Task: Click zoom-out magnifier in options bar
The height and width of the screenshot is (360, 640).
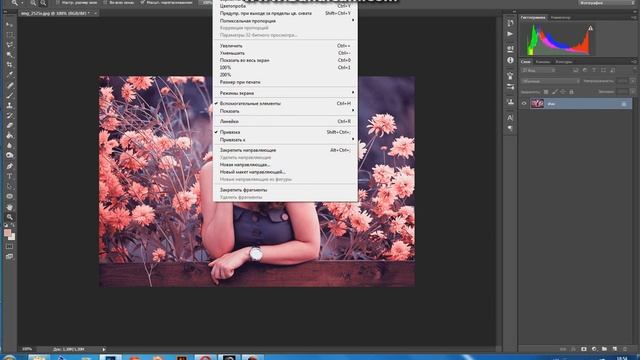Action: click(x=43, y=3)
